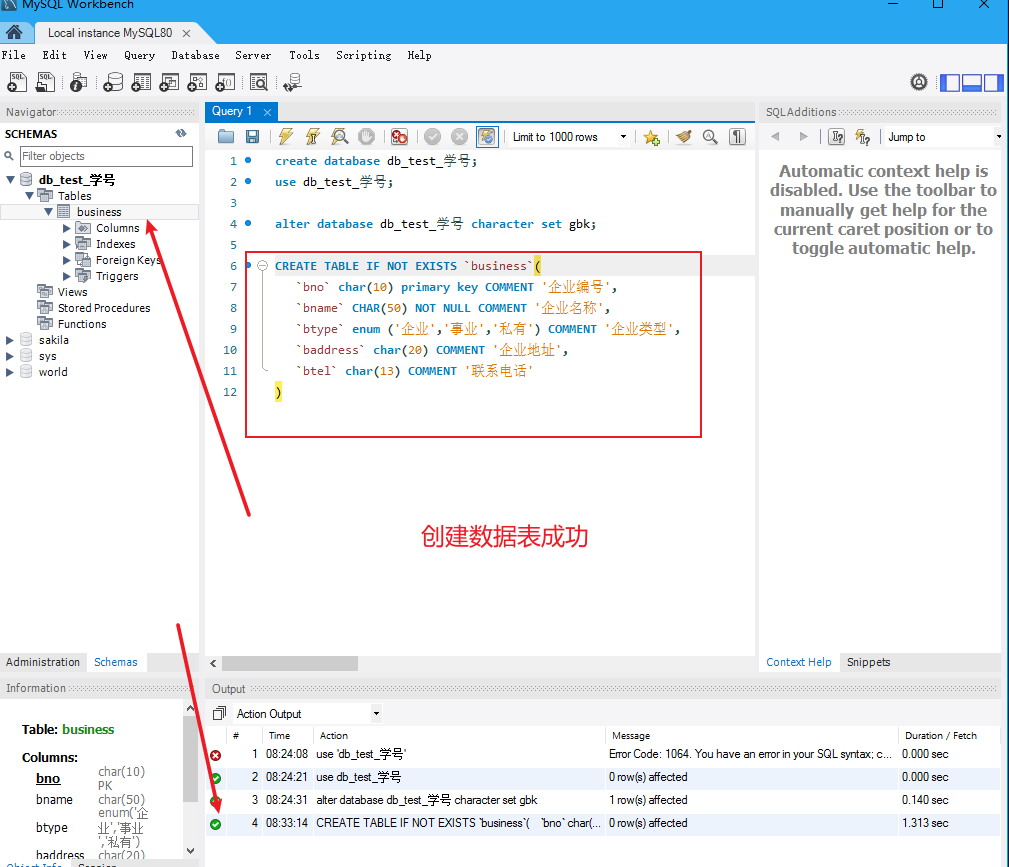
Task: Execute statement under cursor icon
Action: click(x=313, y=136)
